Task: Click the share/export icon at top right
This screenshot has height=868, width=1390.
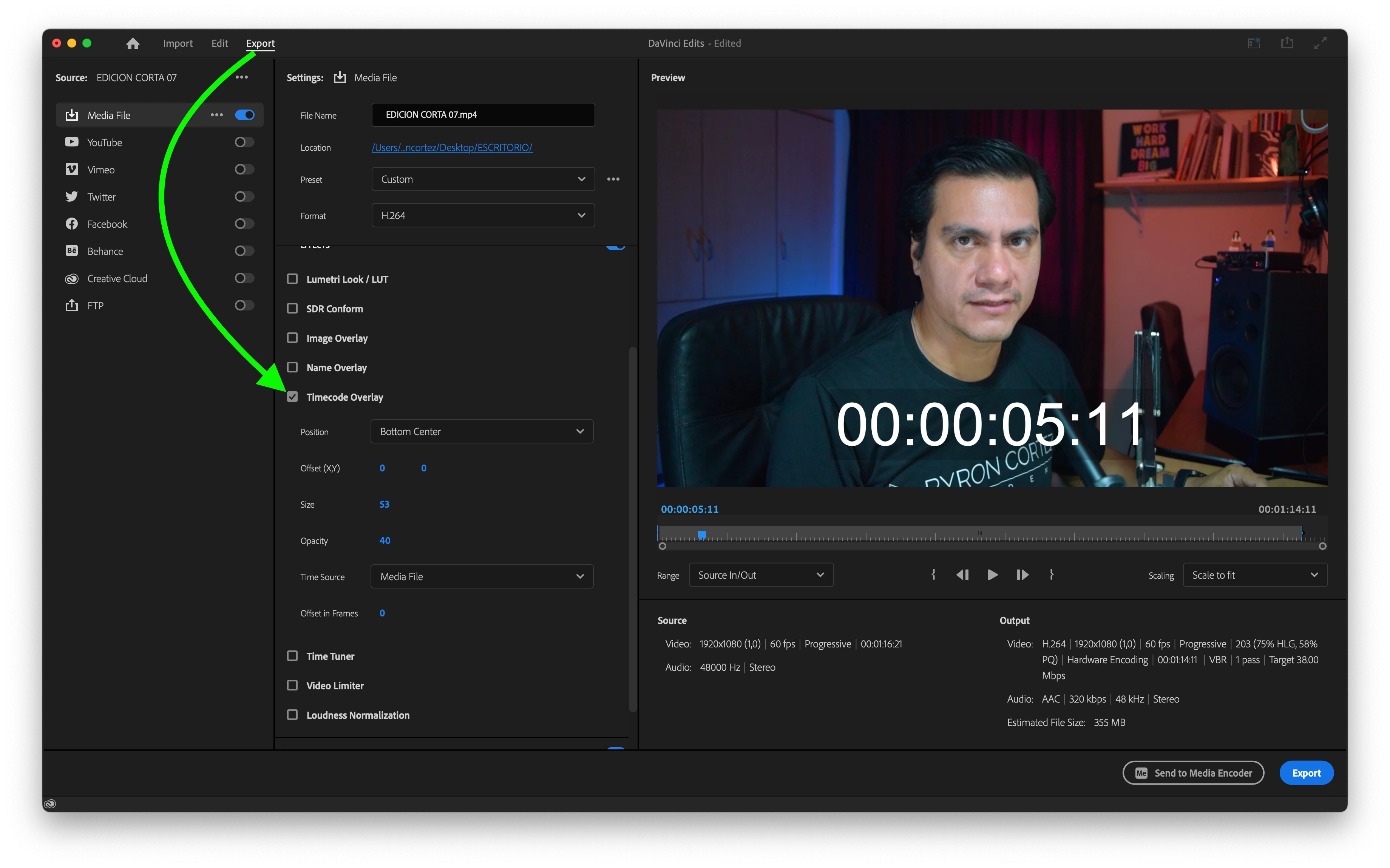Action: pyautogui.click(x=1287, y=43)
